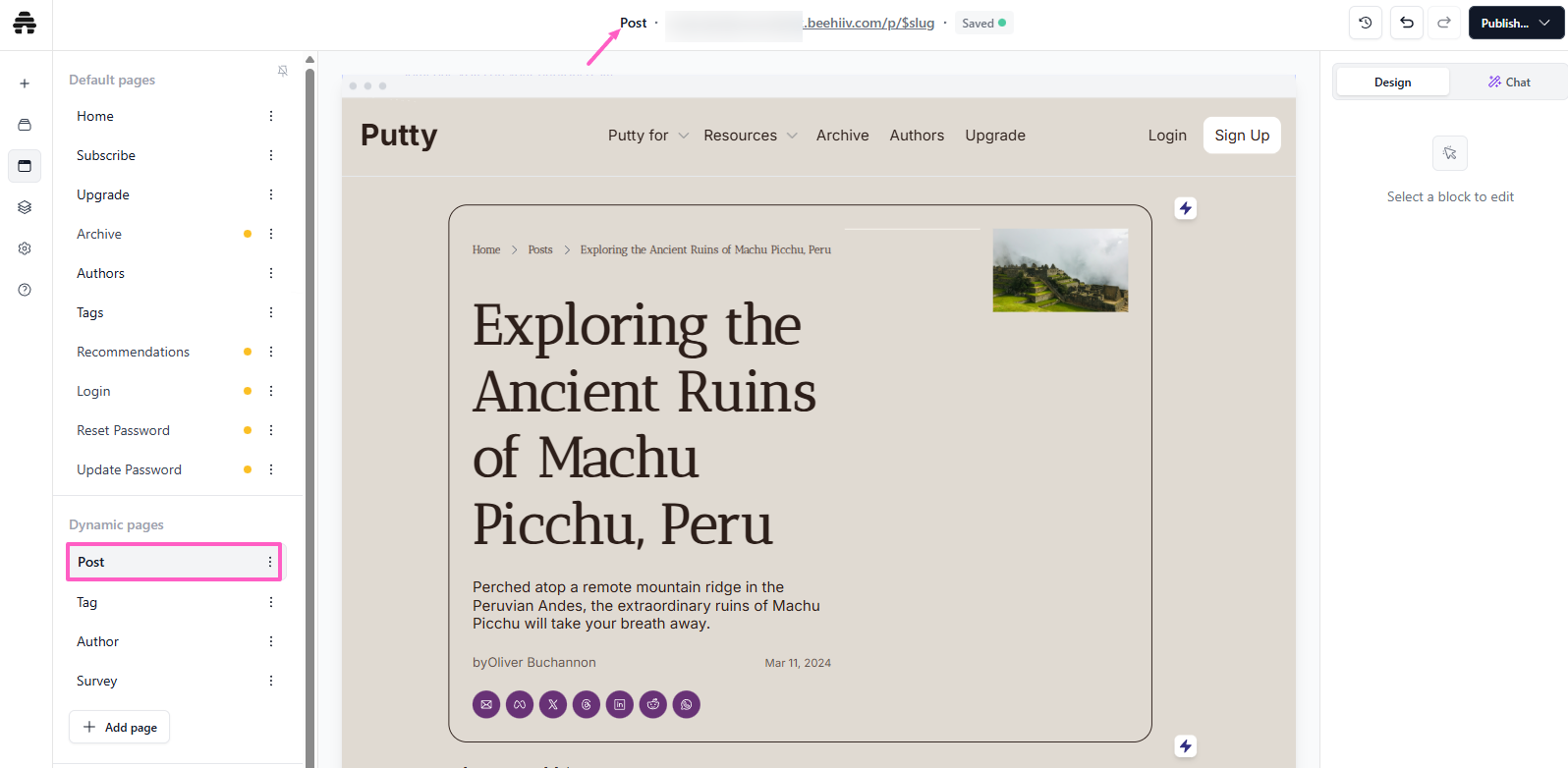Open options menu for Archive page
The height and width of the screenshot is (768, 1568).
(x=271, y=234)
